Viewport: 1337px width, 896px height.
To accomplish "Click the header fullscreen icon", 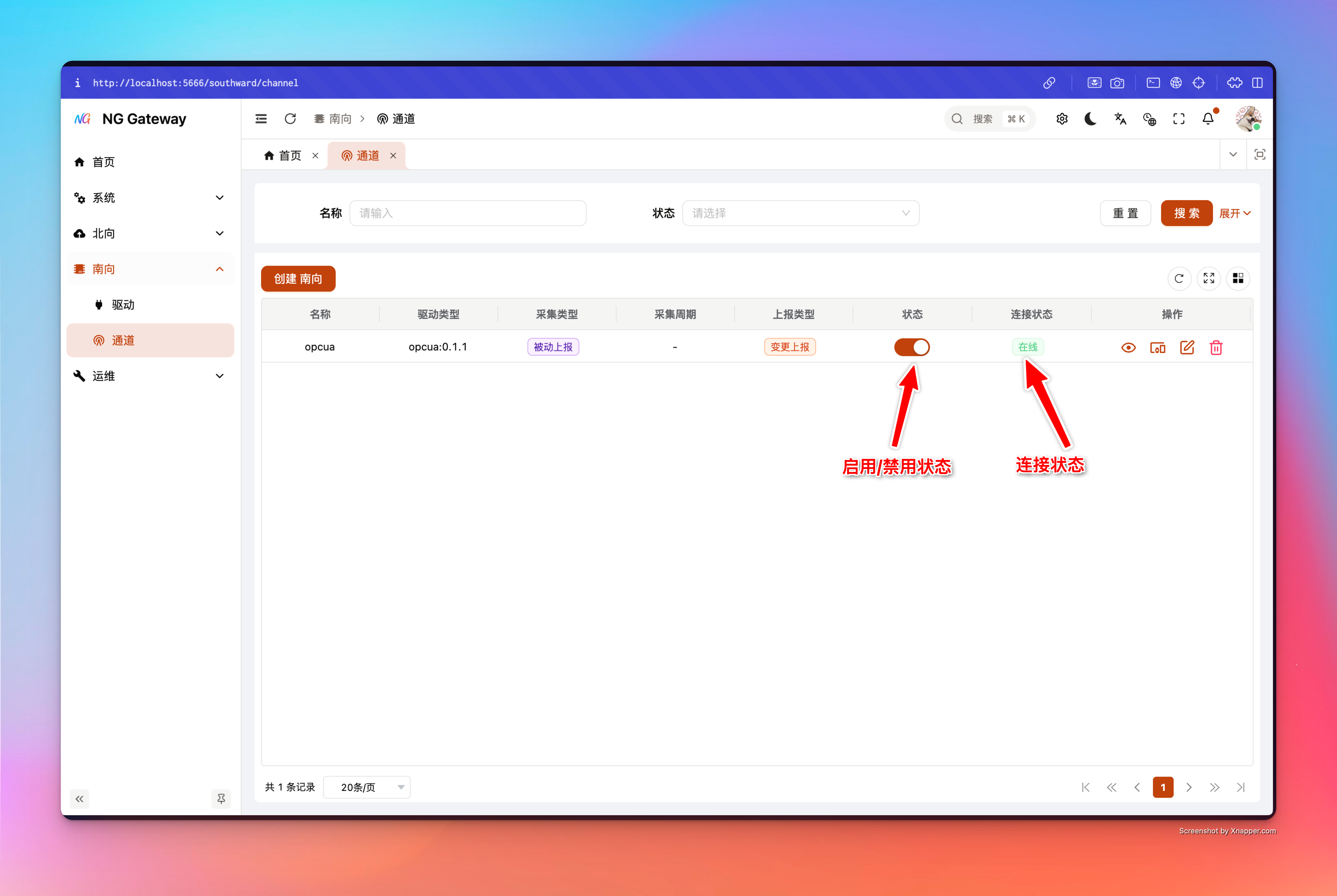I will coord(1179,119).
